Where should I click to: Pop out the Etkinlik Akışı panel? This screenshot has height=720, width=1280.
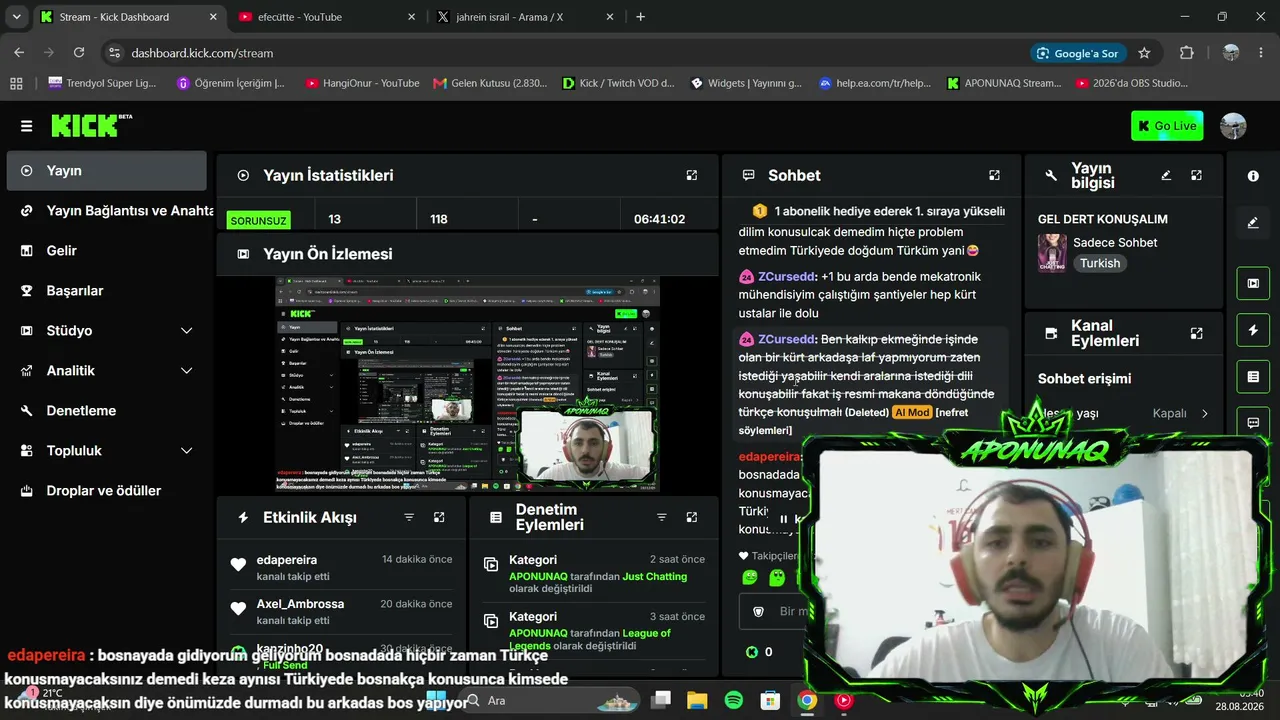(439, 517)
